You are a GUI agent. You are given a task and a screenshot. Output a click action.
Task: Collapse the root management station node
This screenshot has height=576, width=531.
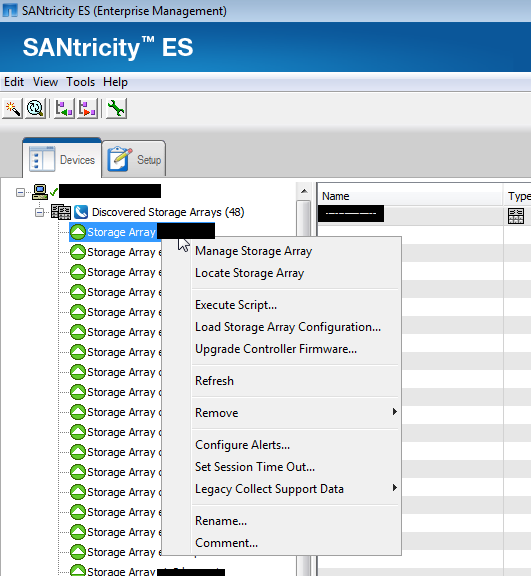tap(21, 192)
